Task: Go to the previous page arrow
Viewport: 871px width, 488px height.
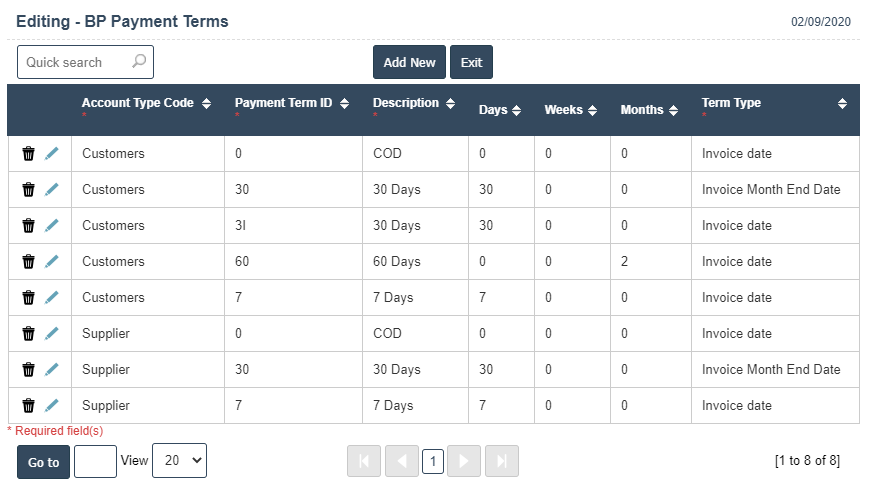Action: tap(402, 461)
